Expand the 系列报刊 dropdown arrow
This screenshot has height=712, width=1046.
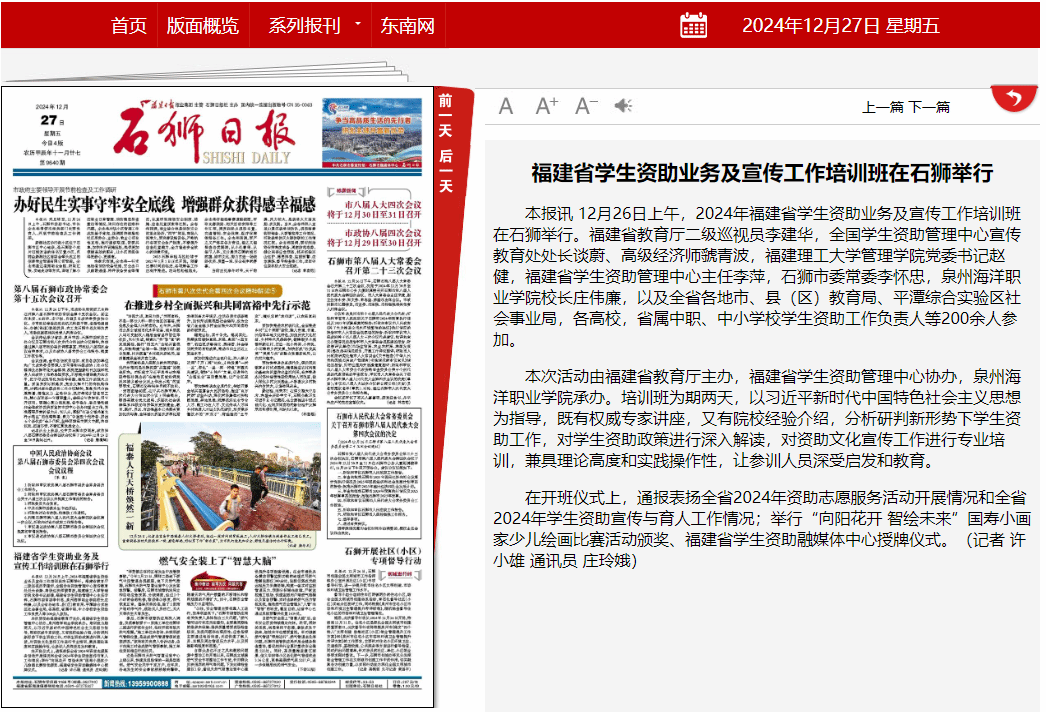(357, 25)
